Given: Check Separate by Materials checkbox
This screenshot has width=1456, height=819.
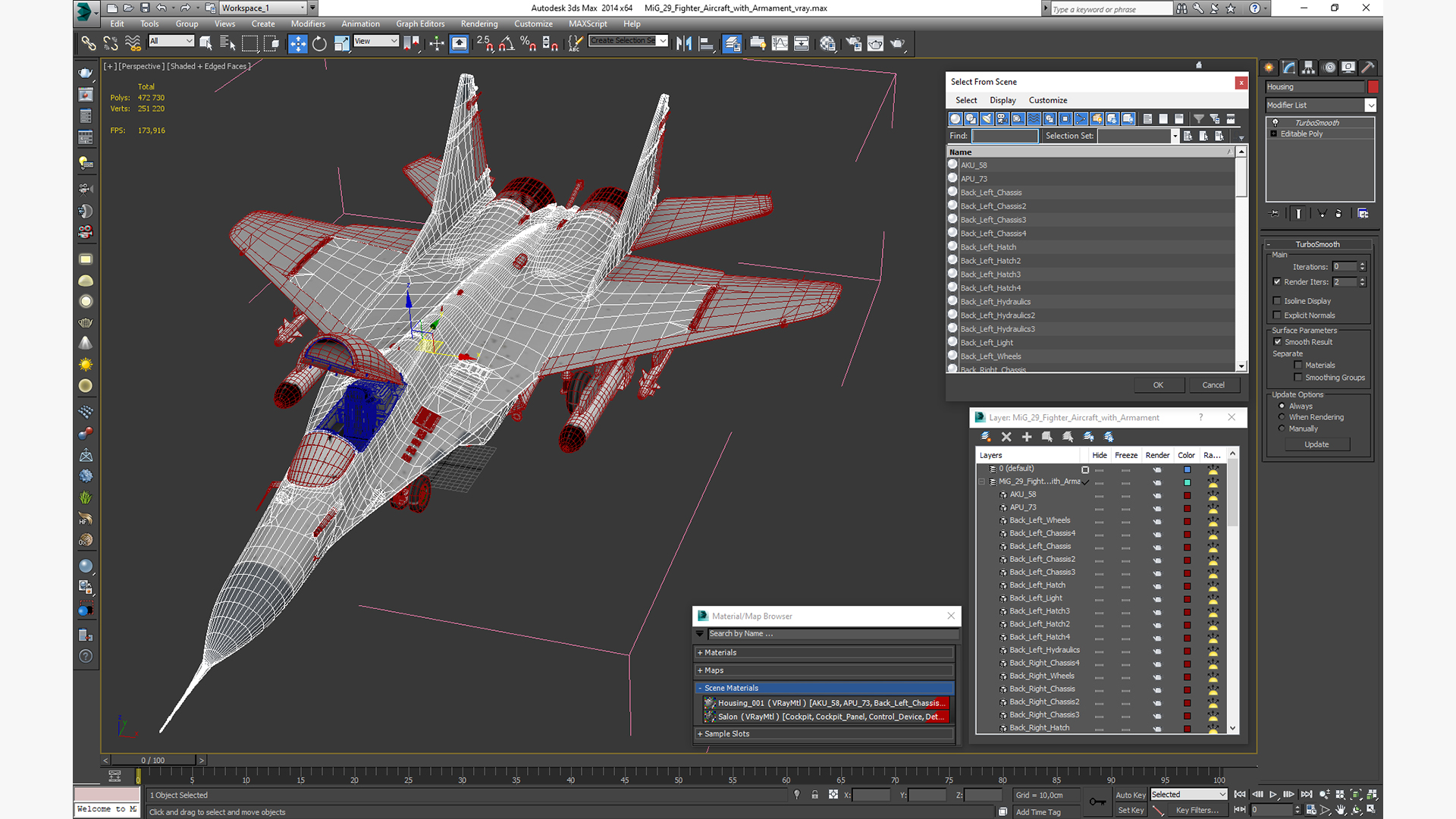Looking at the screenshot, I should click(1298, 366).
